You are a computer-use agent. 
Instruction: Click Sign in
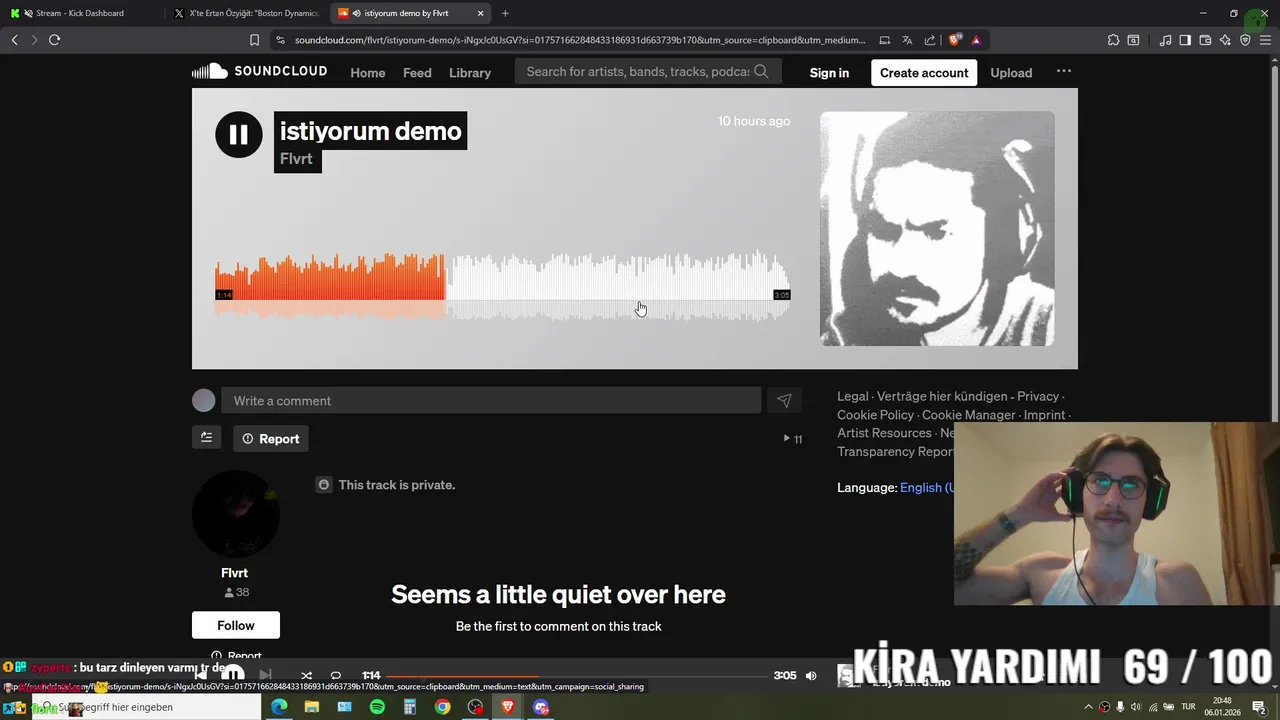point(829,73)
